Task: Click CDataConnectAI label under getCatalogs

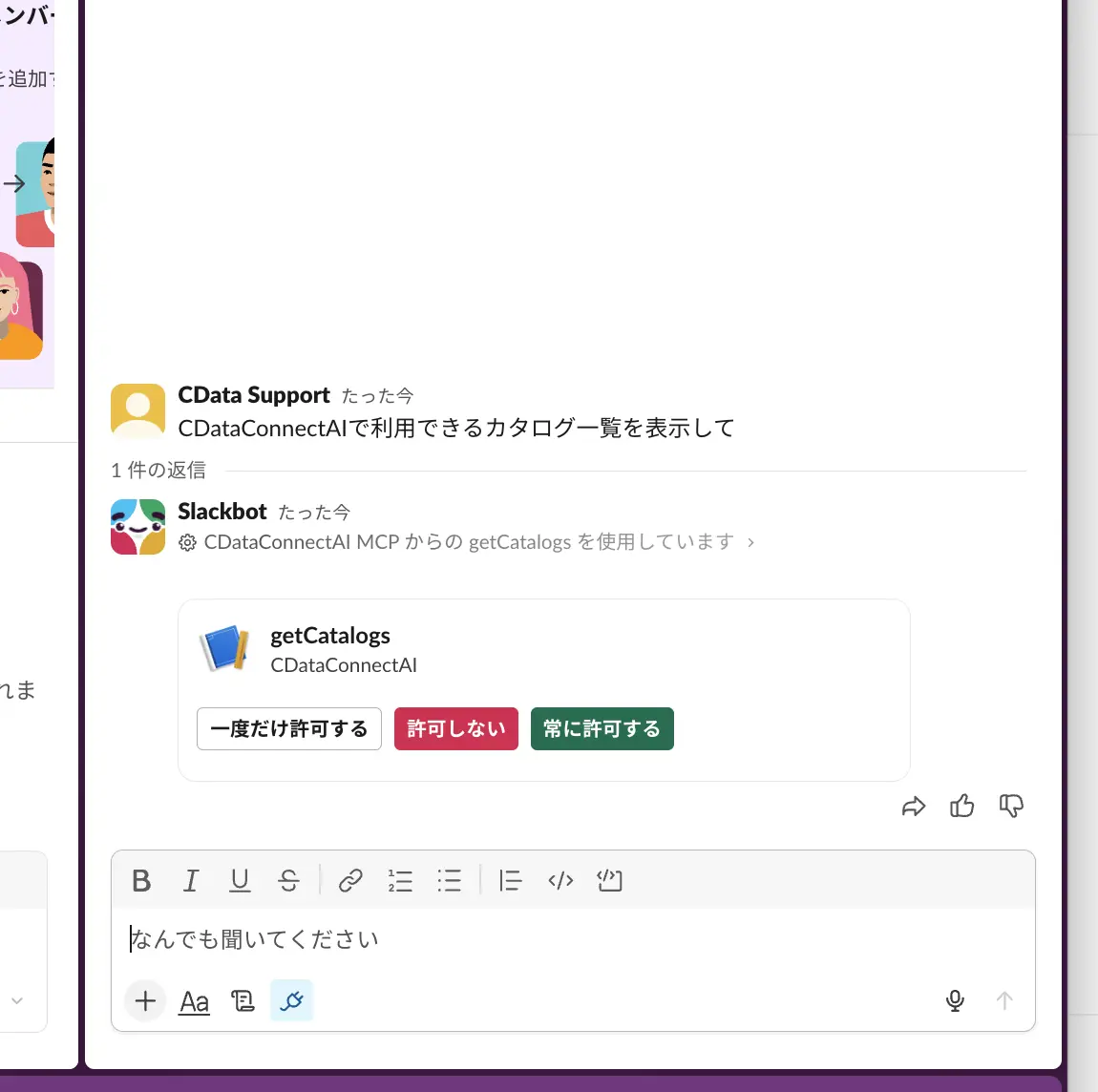Action: 344,665
